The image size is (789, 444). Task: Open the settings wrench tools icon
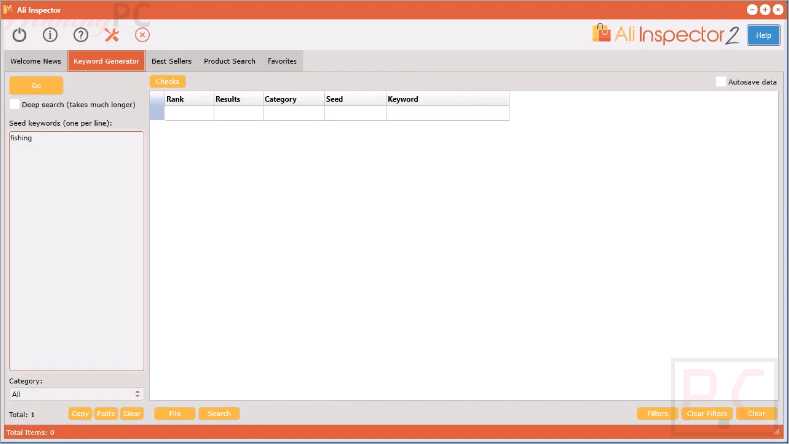point(112,35)
